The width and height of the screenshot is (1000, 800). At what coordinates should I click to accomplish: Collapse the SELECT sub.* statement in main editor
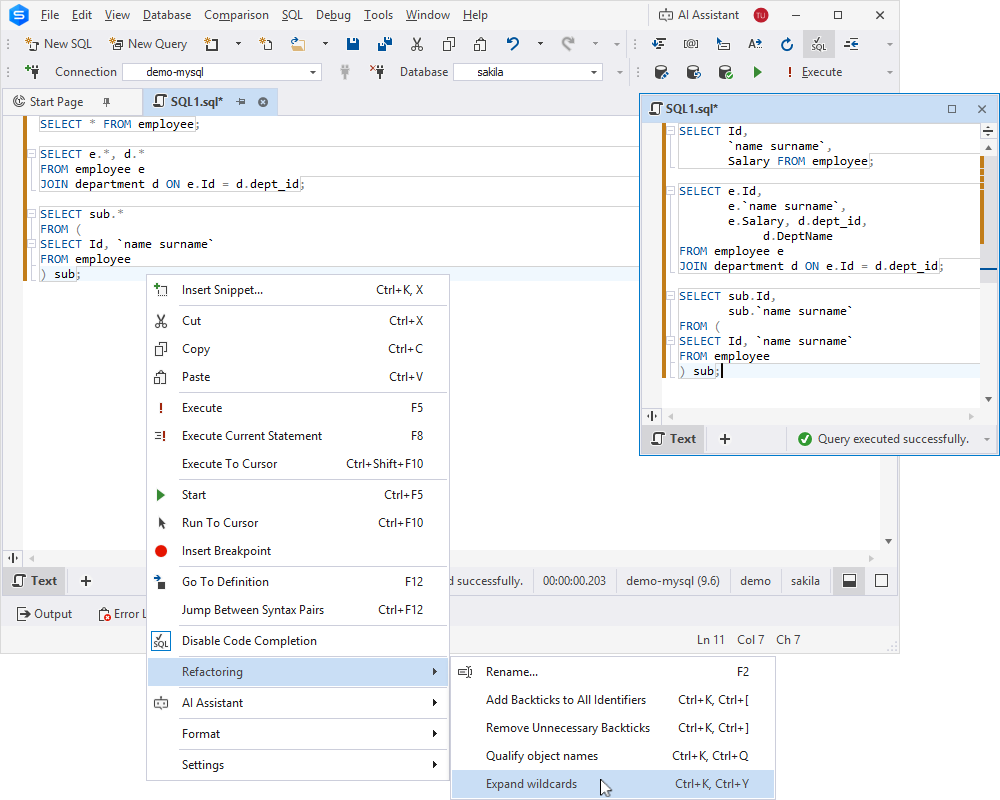pyautogui.click(x=31, y=214)
